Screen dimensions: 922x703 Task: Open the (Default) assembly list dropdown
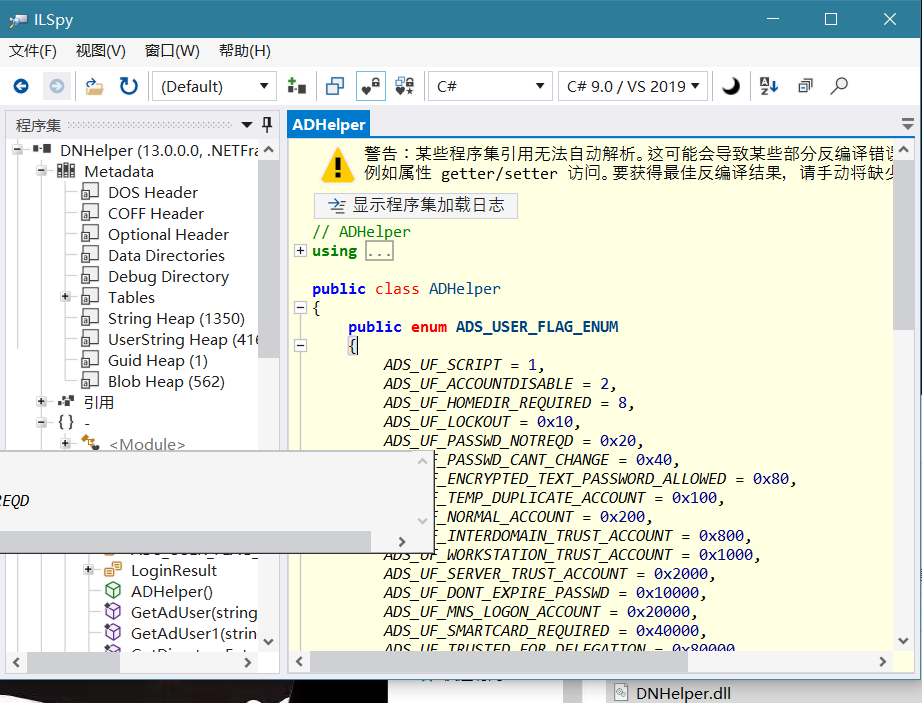(214, 87)
